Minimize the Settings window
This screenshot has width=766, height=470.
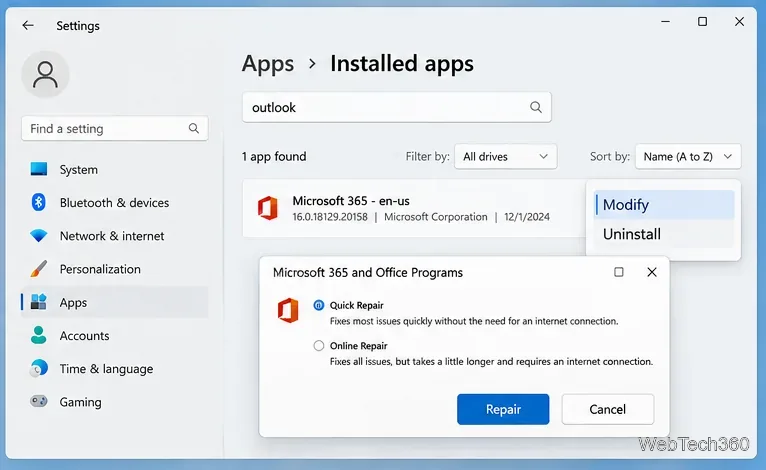coord(665,21)
